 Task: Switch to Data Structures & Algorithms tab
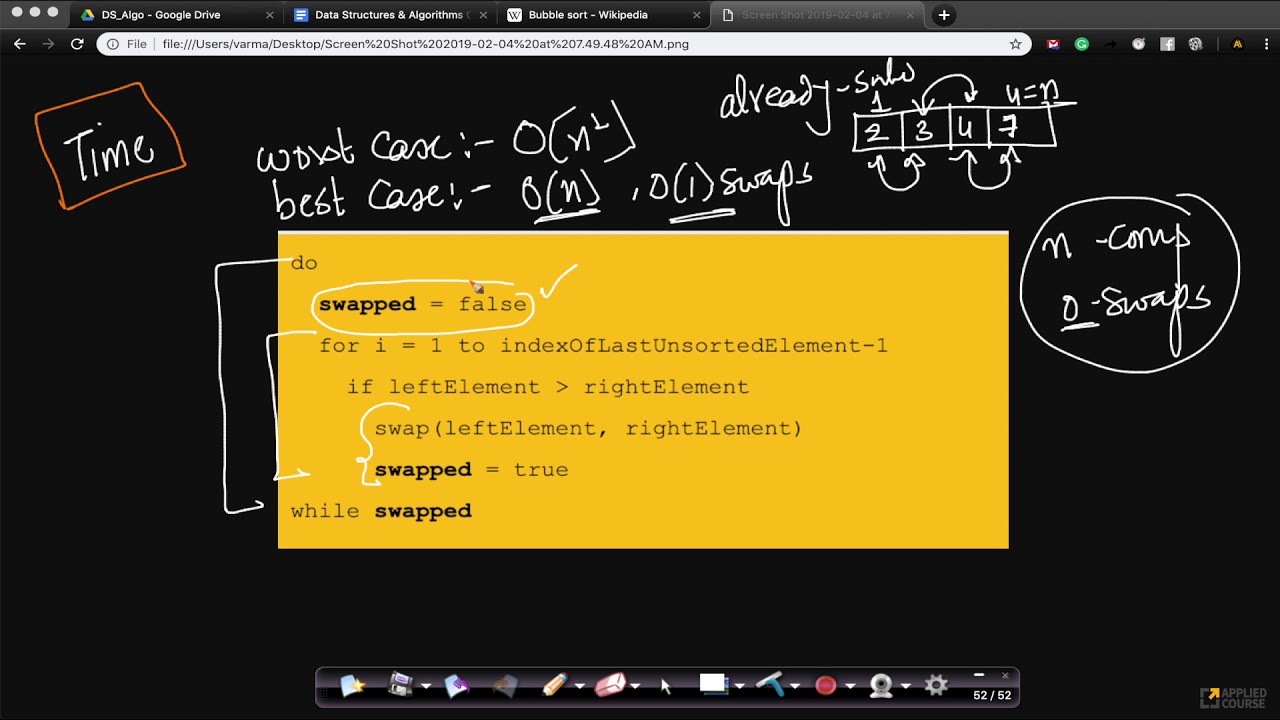click(x=392, y=15)
